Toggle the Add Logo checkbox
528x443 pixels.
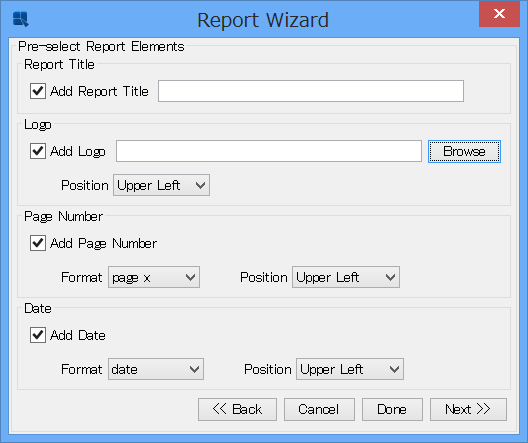[x=38, y=151]
